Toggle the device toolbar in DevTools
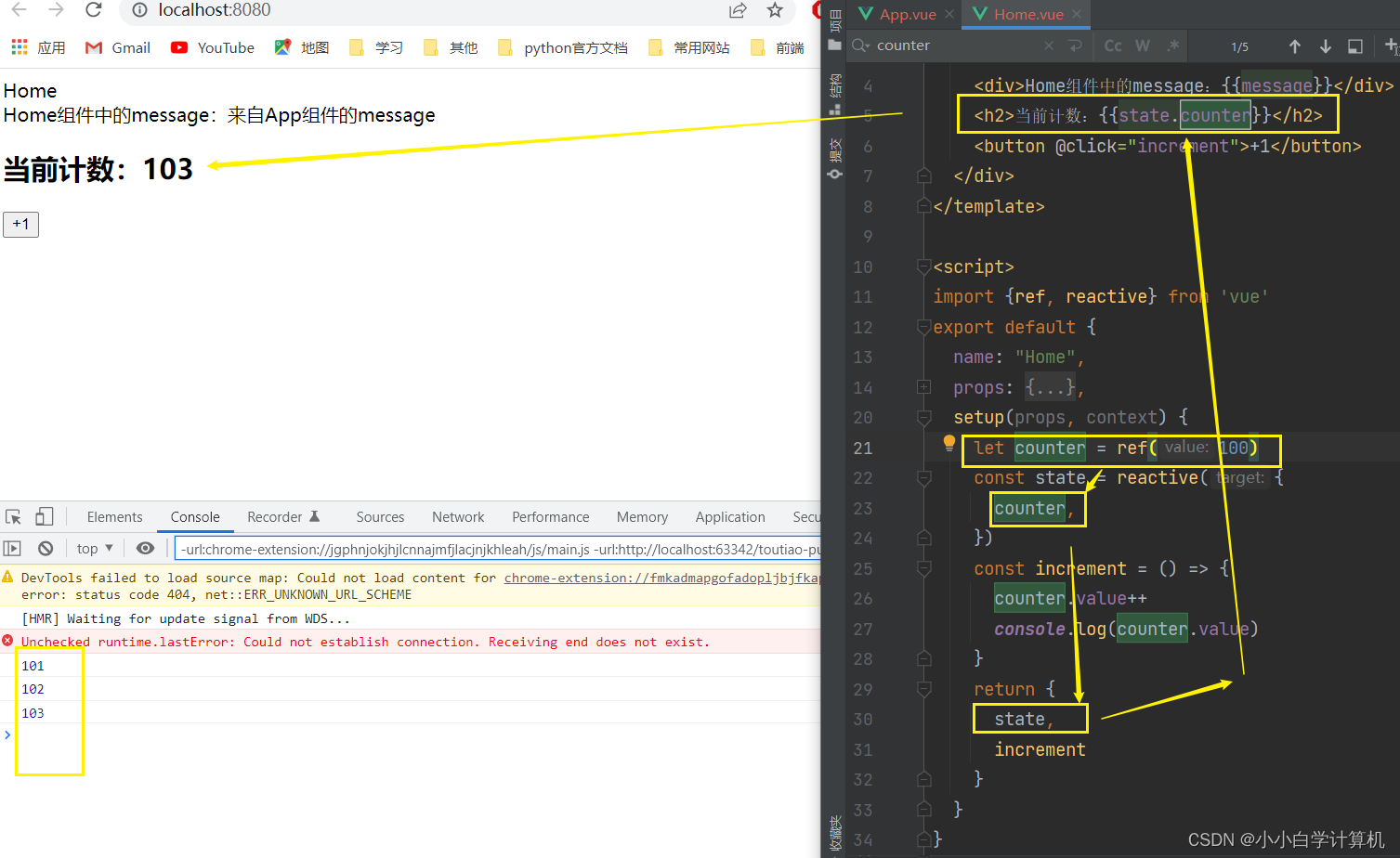Viewport: 1400px width, 858px height. pyautogui.click(x=44, y=517)
